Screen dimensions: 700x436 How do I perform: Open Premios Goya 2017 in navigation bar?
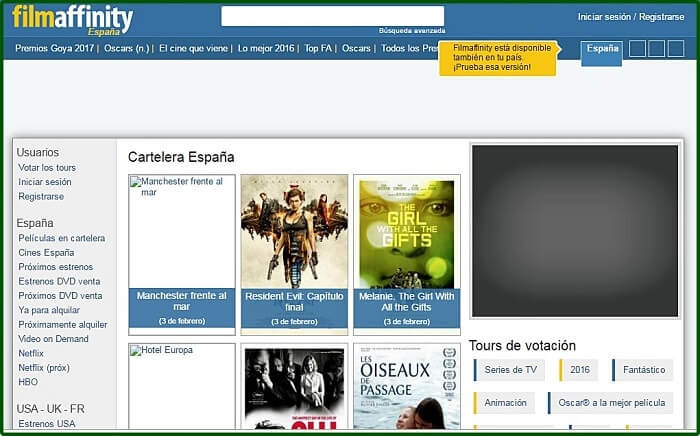pos(56,48)
